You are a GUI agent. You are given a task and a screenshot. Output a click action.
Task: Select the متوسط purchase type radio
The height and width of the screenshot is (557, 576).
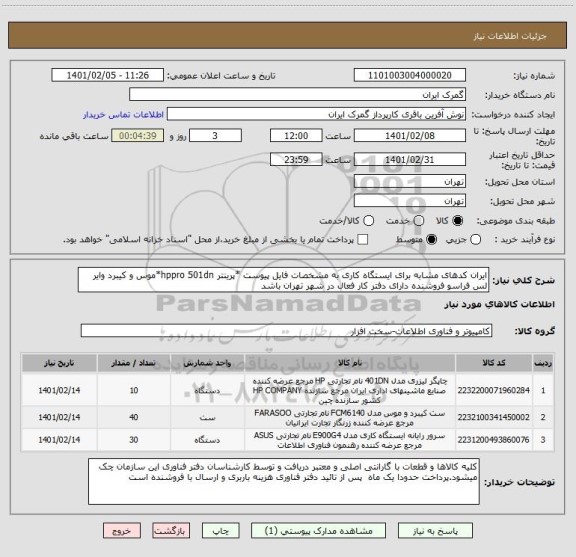(x=432, y=240)
